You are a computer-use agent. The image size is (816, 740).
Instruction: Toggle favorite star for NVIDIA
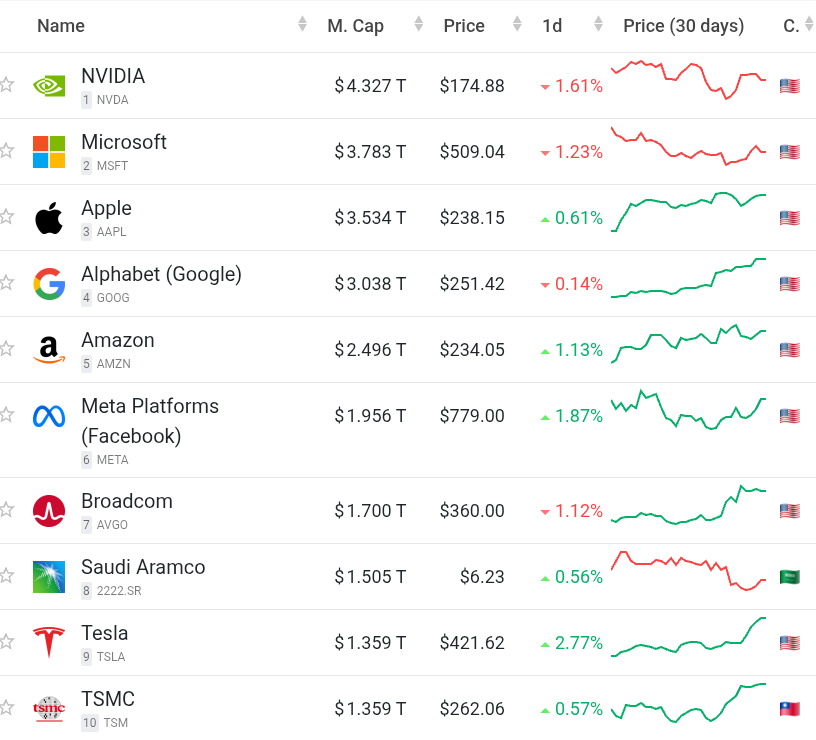(x=7, y=85)
